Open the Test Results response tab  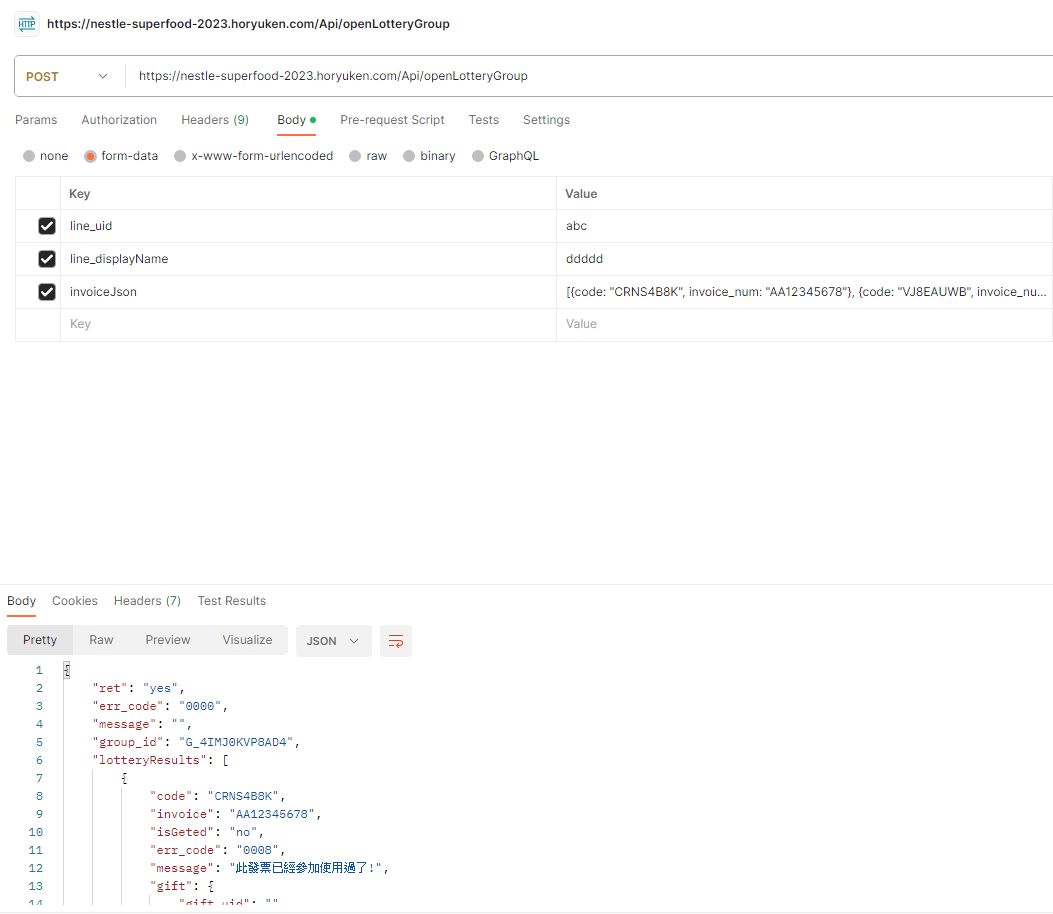(x=231, y=601)
